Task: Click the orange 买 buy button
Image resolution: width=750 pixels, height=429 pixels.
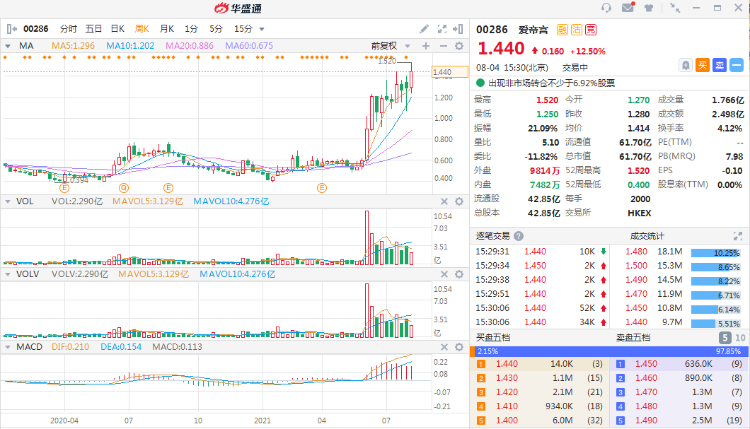Action: (703, 64)
